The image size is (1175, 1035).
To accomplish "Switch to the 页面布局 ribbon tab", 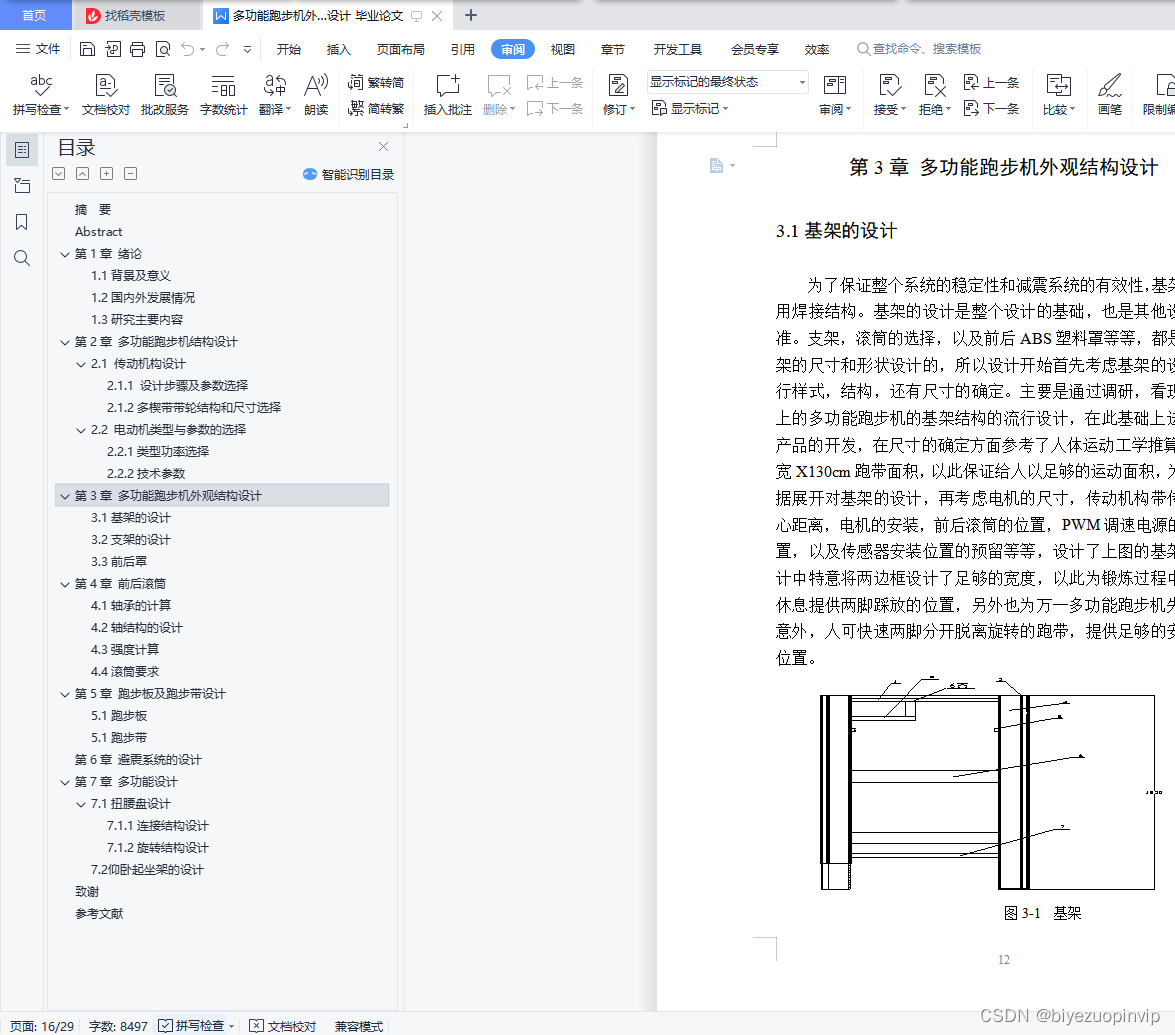I will (400, 49).
